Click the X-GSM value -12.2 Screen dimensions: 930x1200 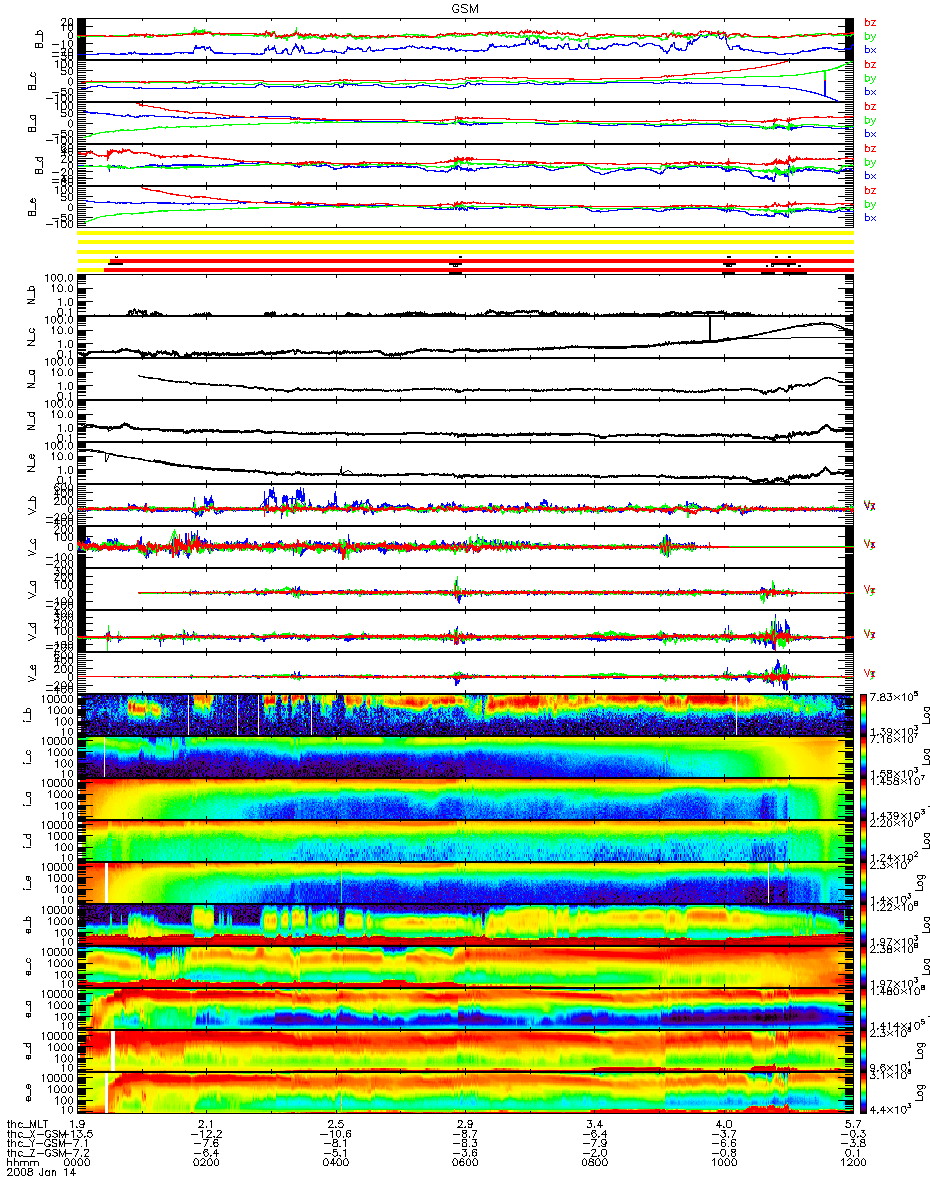point(207,1135)
